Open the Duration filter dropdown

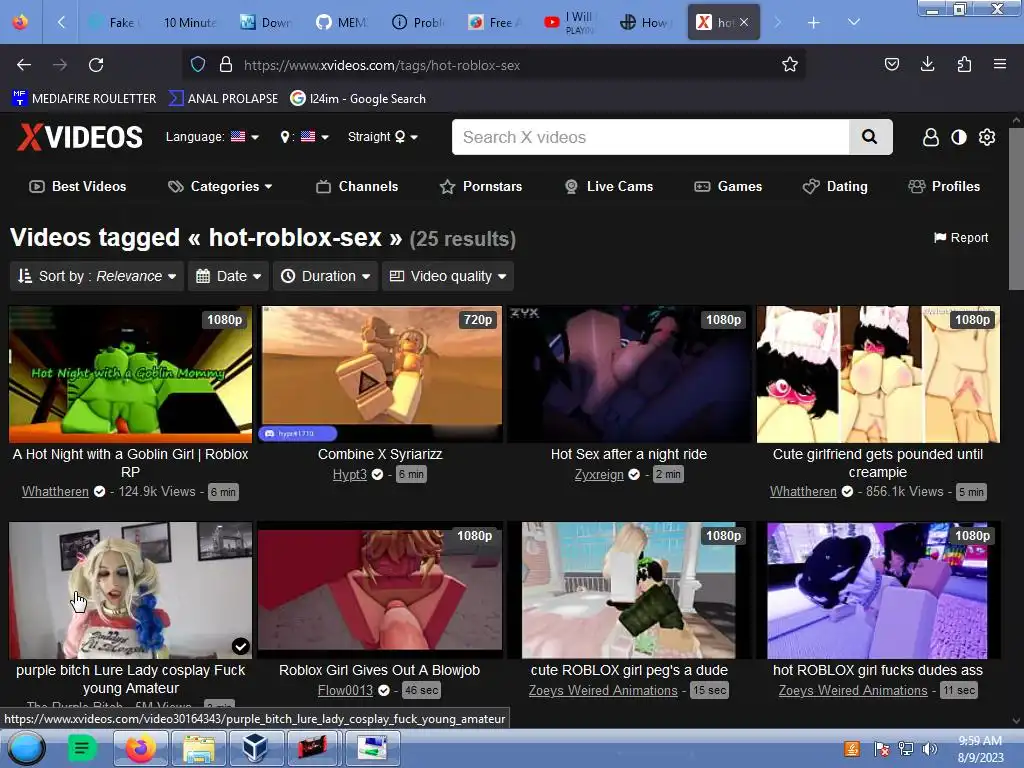pos(325,276)
